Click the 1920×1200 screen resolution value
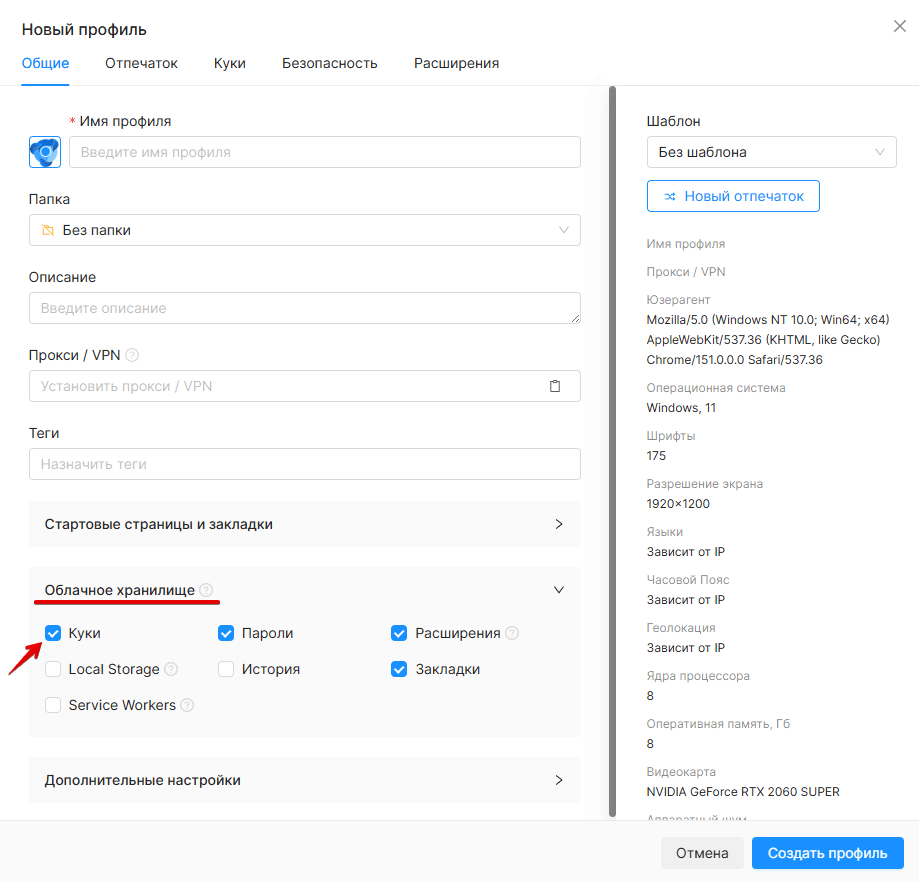 coord(678,504)
